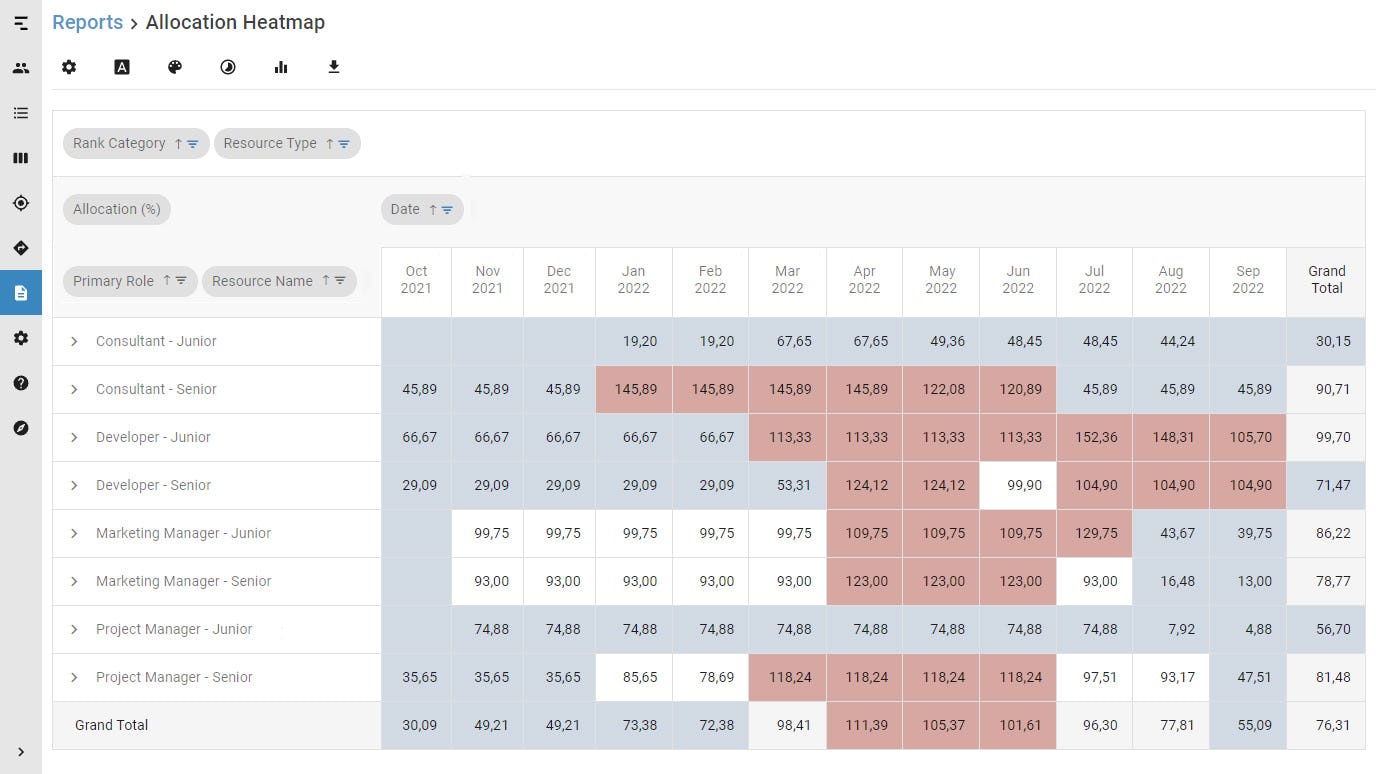The height and width of the screenshot is (774, 1376).
Task: Open the team members icon in sidebar
Action: [x=20, y=67]
